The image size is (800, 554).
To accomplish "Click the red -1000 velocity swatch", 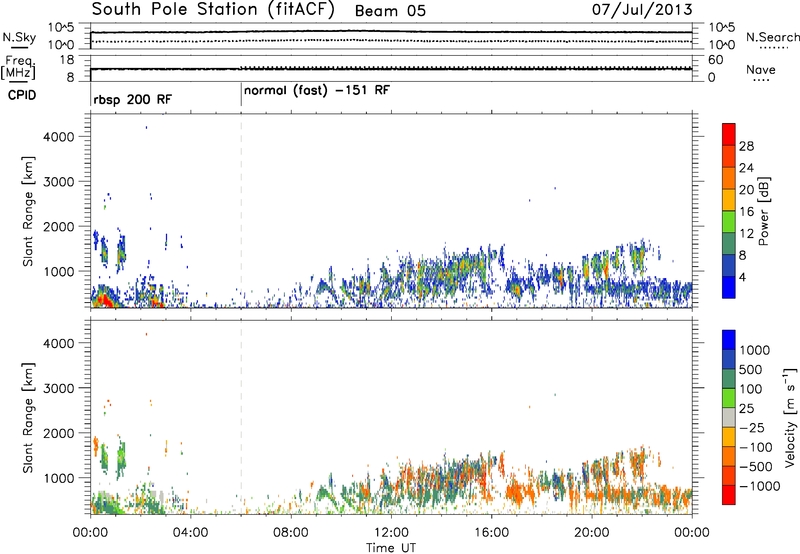I will pos(729,495).
